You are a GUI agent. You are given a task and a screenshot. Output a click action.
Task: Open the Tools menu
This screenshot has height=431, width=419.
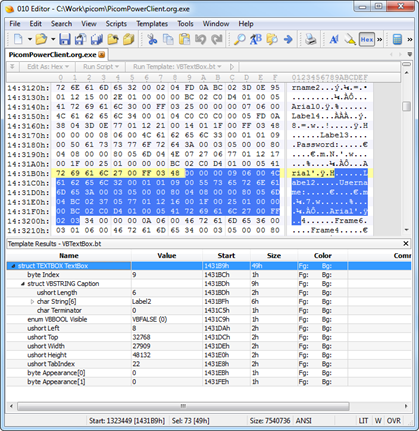tap(185, 24)
